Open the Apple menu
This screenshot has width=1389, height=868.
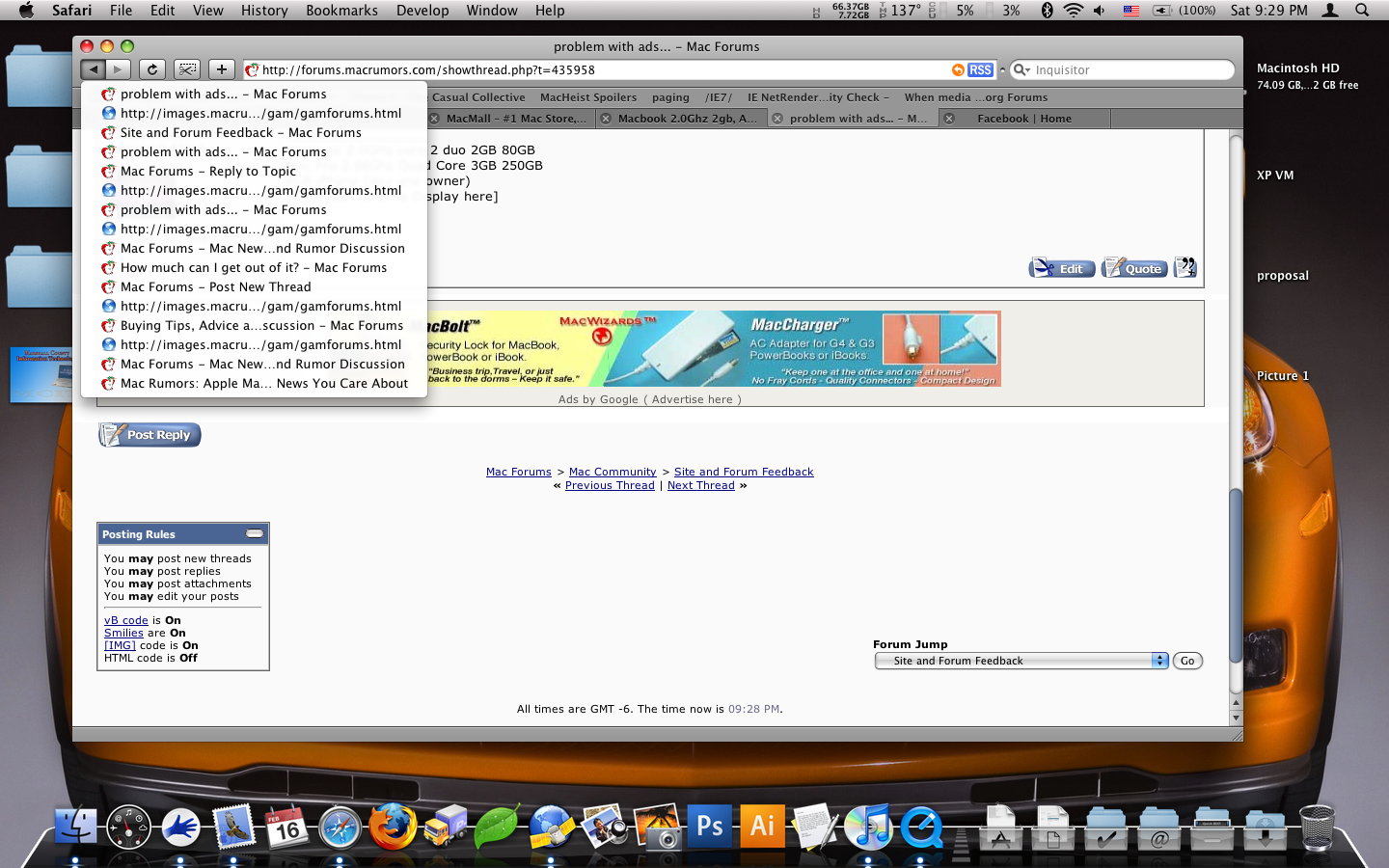pos(25,10)
